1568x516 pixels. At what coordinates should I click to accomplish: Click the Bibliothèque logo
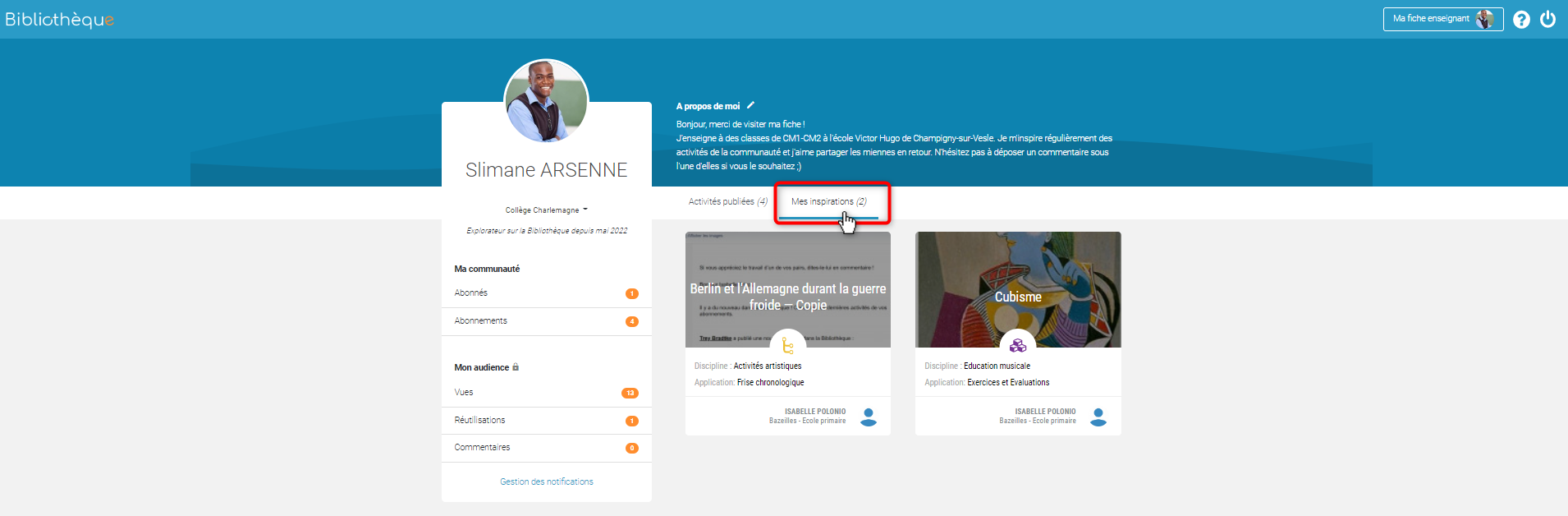[59, 20]
